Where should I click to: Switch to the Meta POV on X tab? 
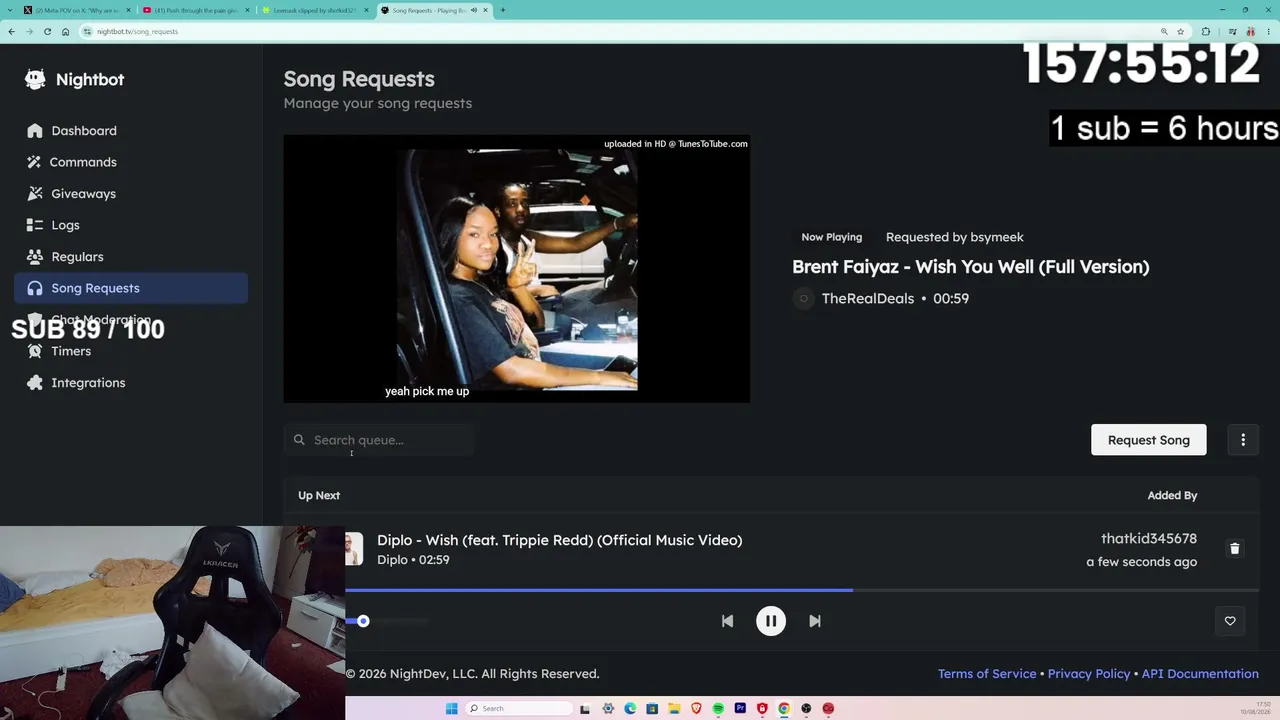click(76, 10)
